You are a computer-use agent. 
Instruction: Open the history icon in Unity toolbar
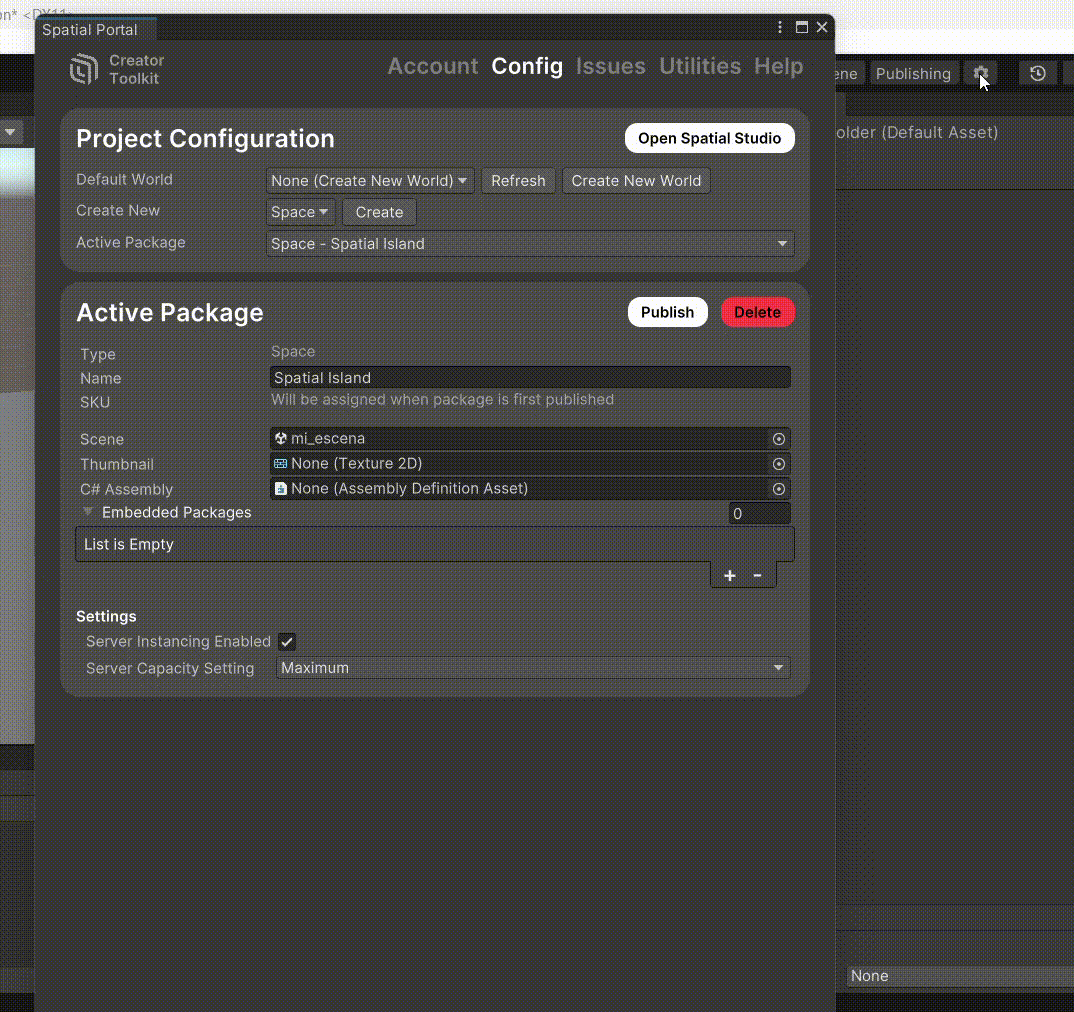coord(1038,73)
